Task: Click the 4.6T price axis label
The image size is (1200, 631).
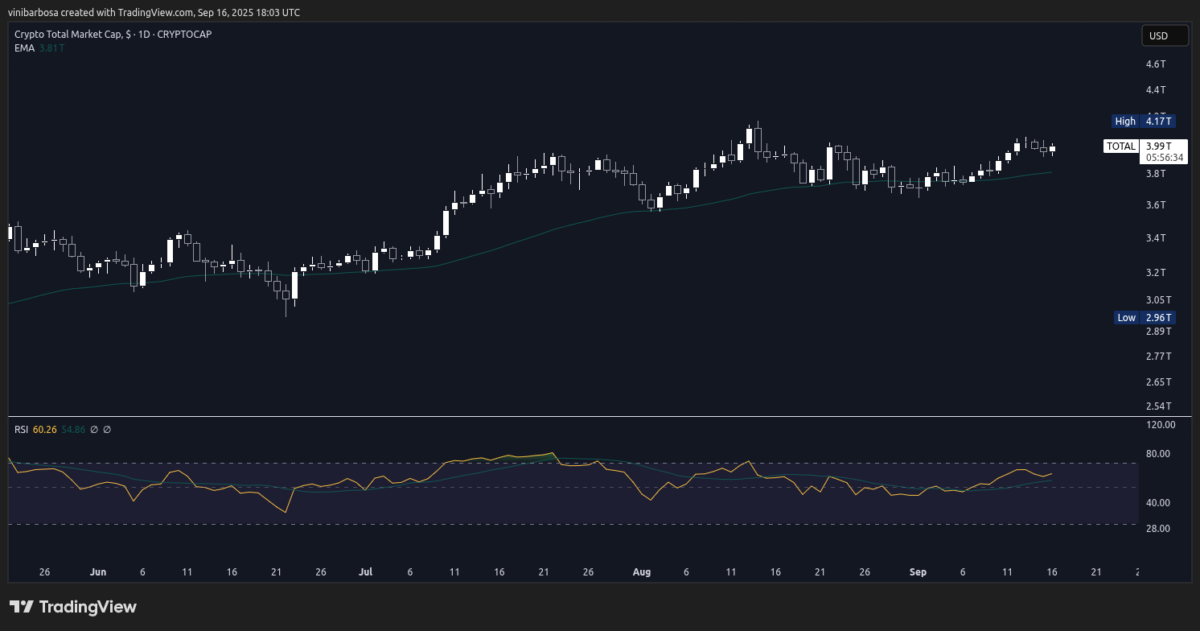Action: [1155, 64]
